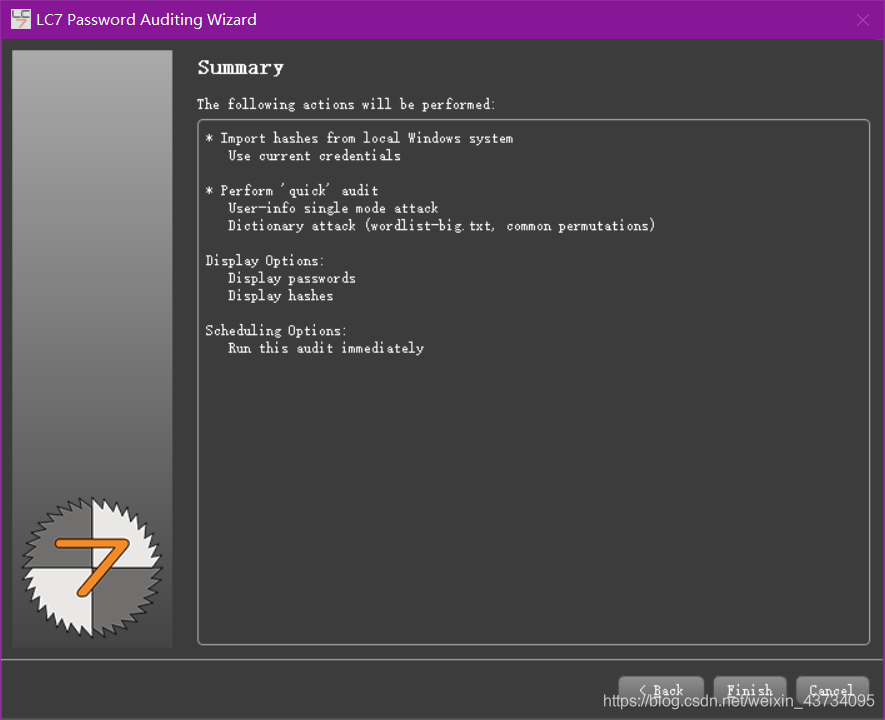The image size is (885, 720).
Task: Click the LC7 app icon in title bar
Action: 21,19
